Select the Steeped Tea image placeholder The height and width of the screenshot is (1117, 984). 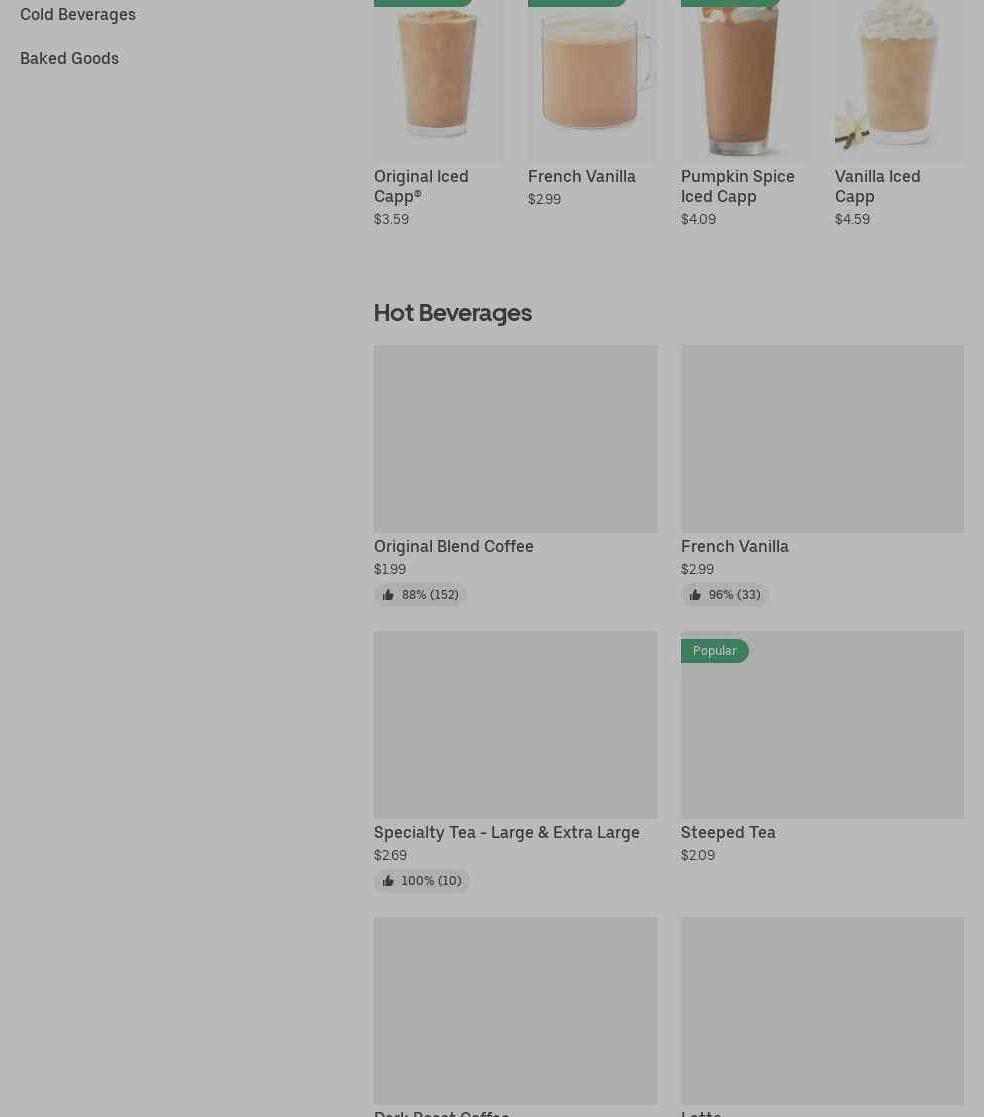click(x=822, y=724)
